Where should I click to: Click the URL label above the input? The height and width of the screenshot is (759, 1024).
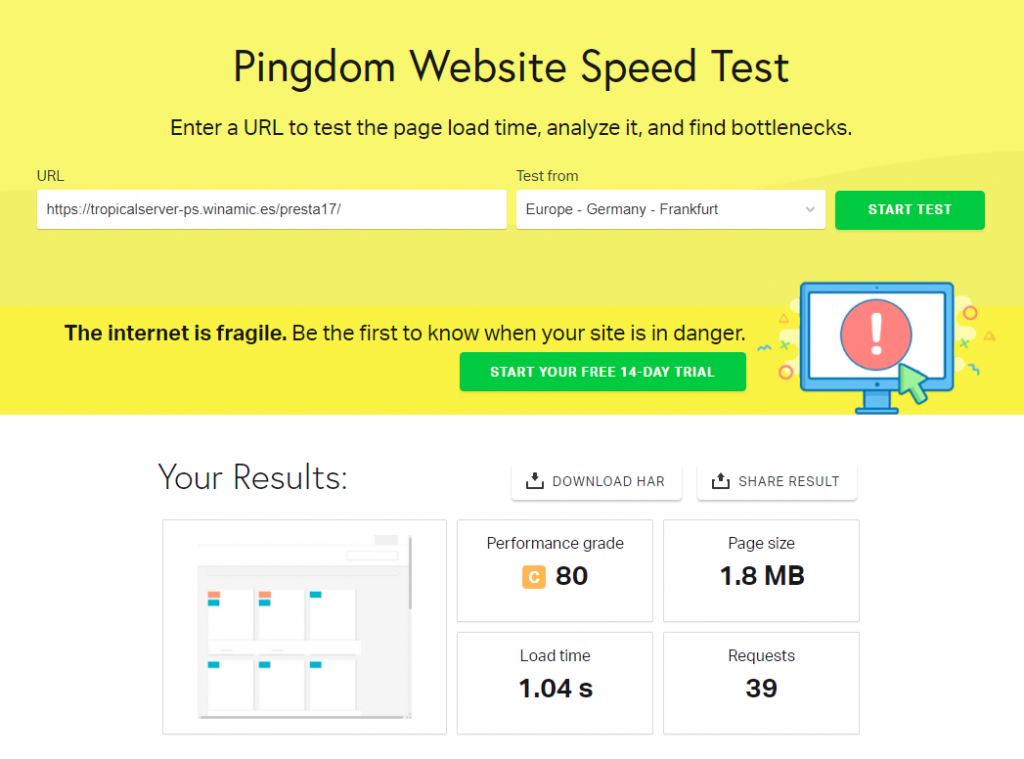click(50, 176)
